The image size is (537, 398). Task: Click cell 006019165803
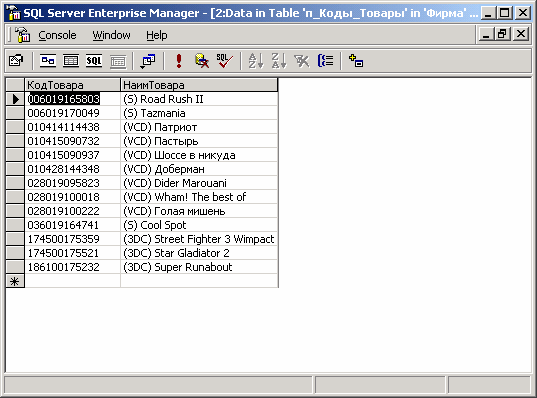click(x=72, y=99)
